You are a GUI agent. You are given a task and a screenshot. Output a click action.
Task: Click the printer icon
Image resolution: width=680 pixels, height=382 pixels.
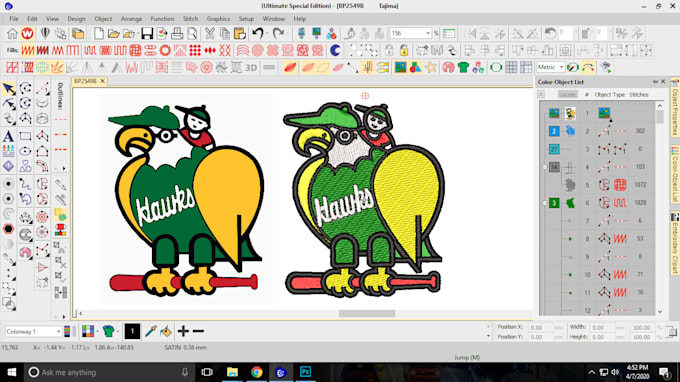(177, 33)
